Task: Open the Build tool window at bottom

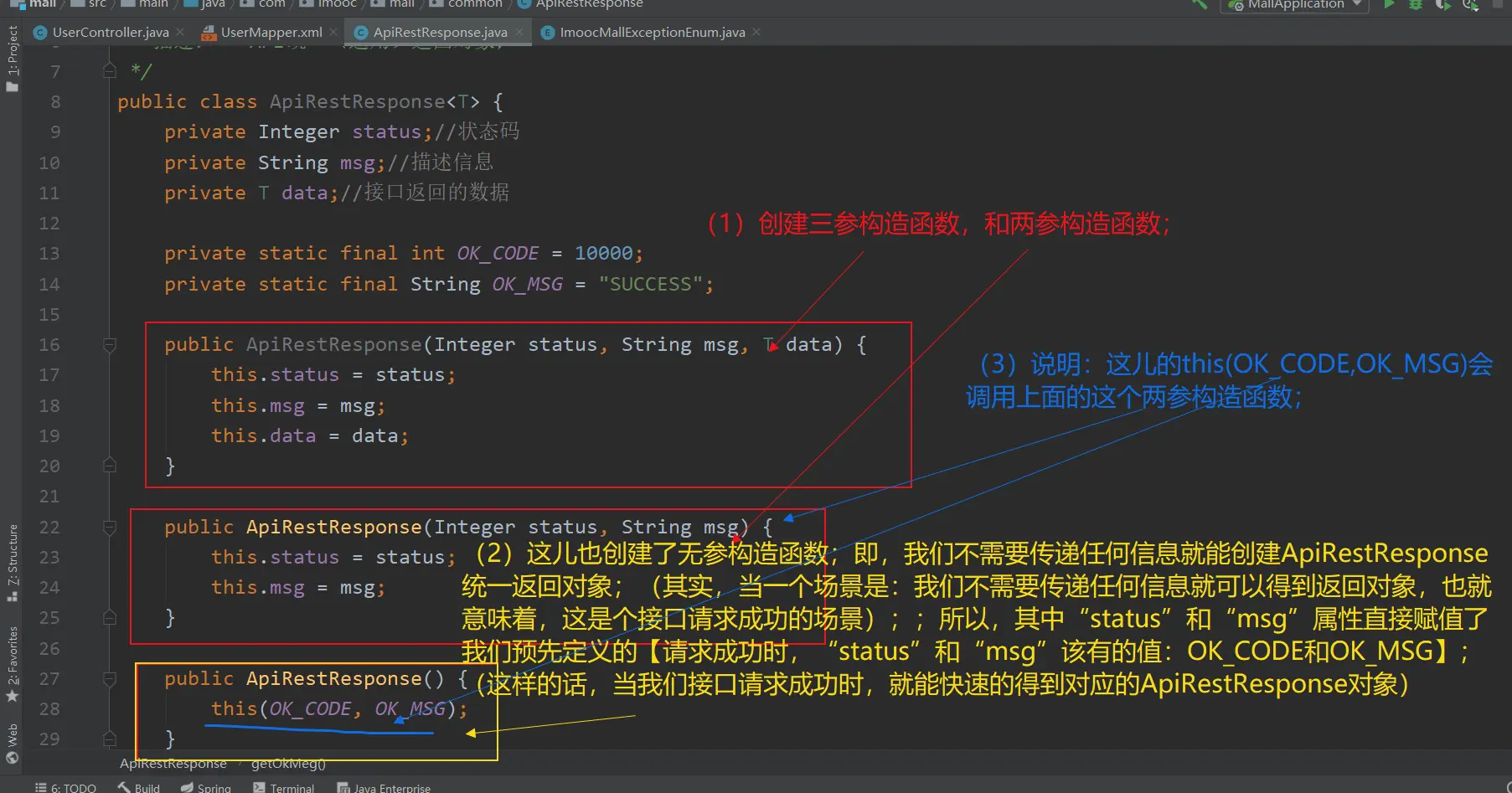Action: (138, 787)
